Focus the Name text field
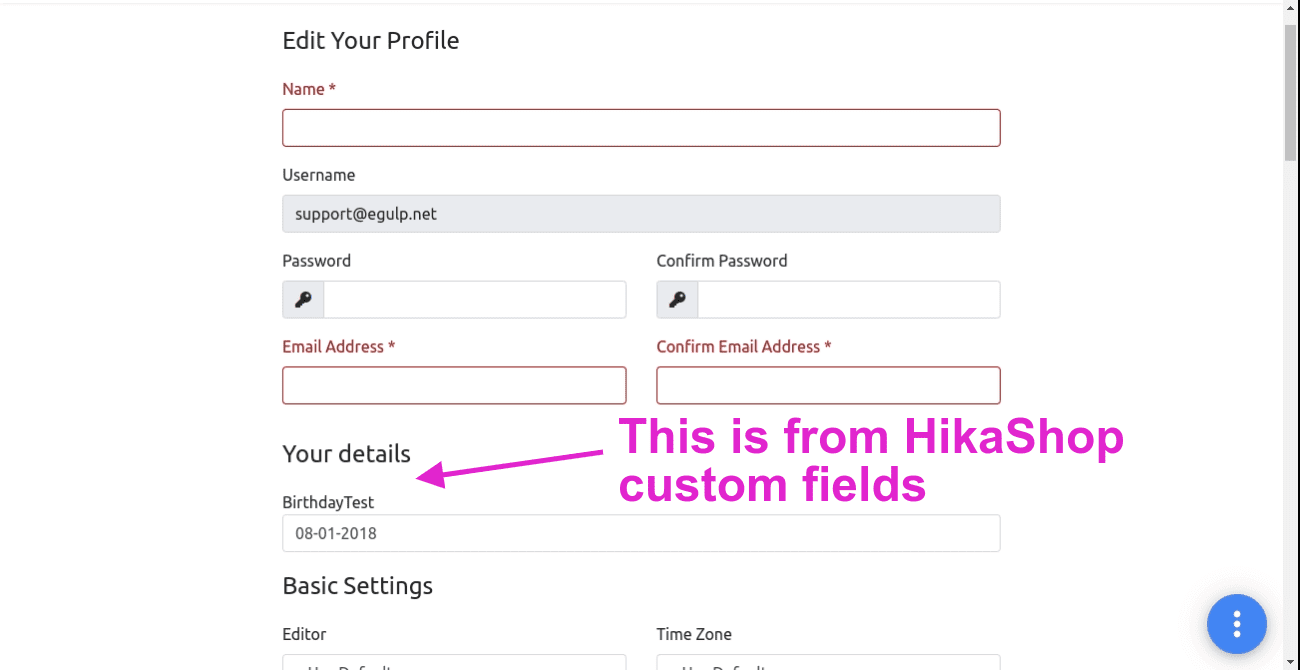The height and width of the screenshot is (670, 1300). pyautogui.click(x=641, y=128)
